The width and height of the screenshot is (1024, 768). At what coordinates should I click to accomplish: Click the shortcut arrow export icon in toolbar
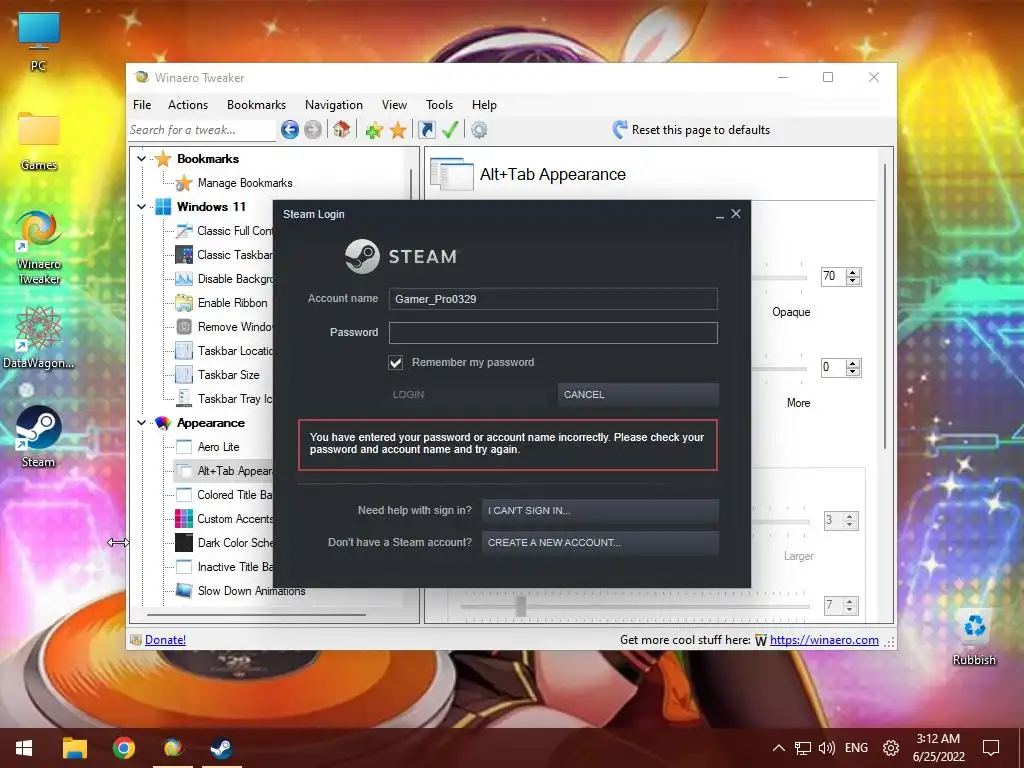[x=426, y=130]
